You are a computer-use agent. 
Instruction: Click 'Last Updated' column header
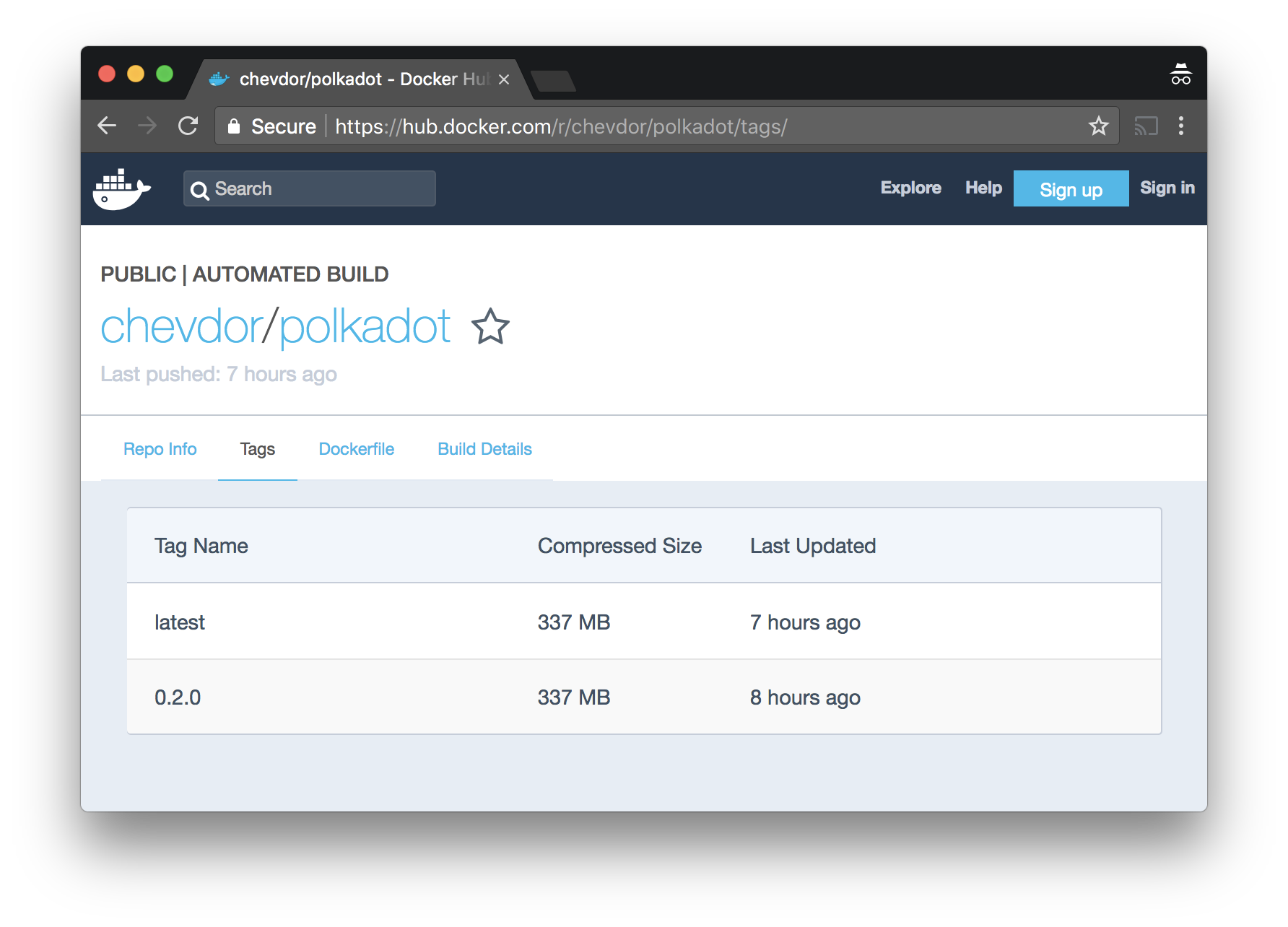coord(813,546)
